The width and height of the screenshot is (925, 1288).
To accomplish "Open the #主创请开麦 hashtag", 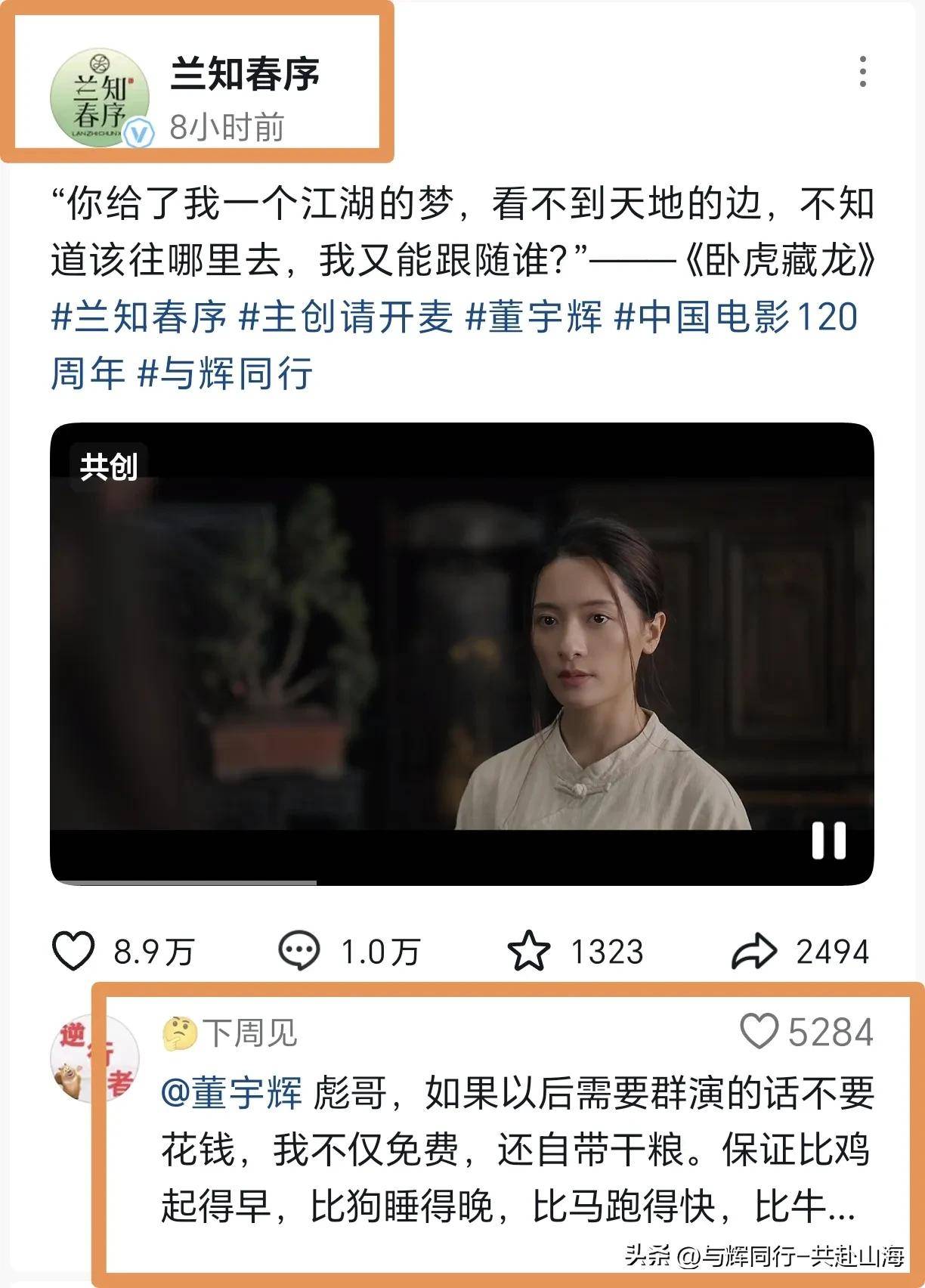I will pyautogui.click(x=345, y=317).
